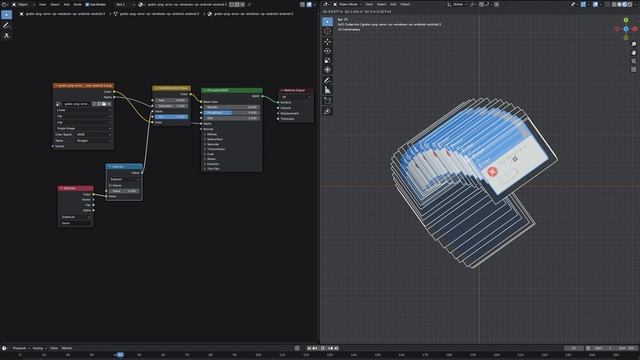This screenshot has height=360, width=640.
Task: Open Add menu in node editor
Action: (67, 4)
